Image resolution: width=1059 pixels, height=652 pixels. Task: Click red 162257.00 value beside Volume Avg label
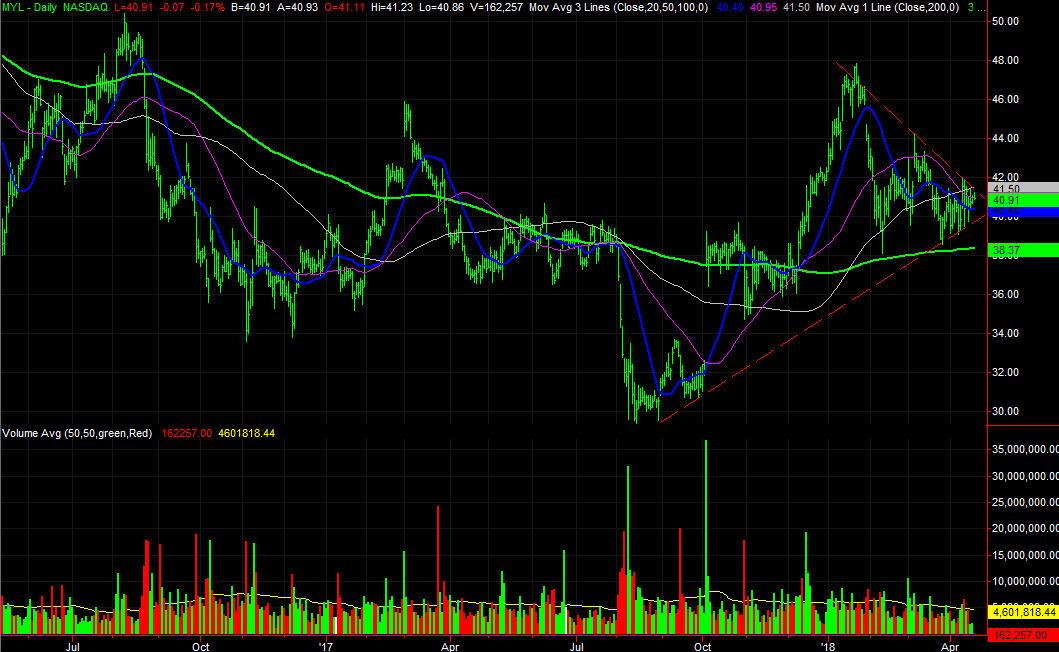pyautogui.click(x=186, y=433)
